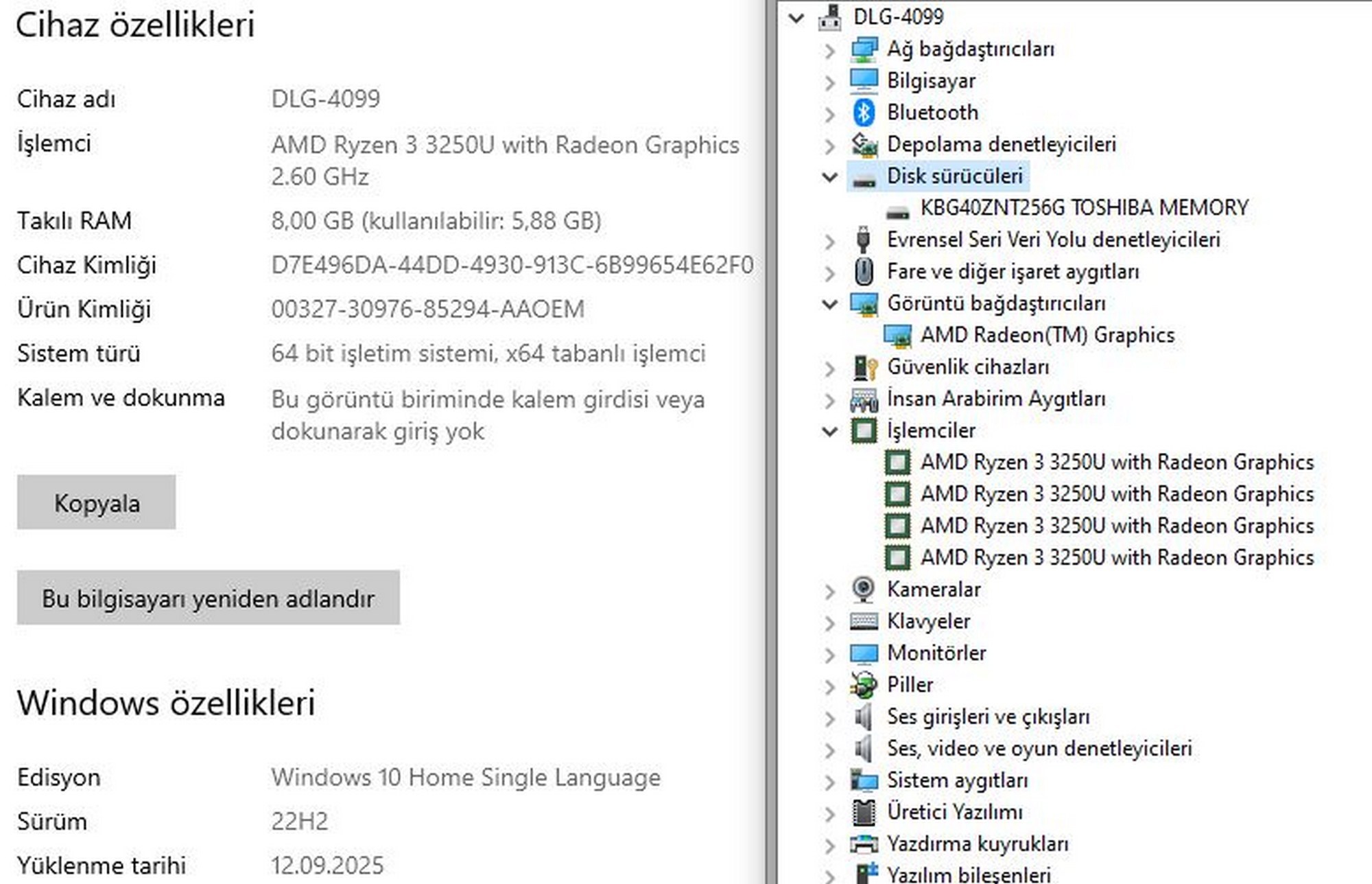The height and width of the screenshot is (884, 1372).
Task: Select the Piller battery icon
Action: point(863,685)
